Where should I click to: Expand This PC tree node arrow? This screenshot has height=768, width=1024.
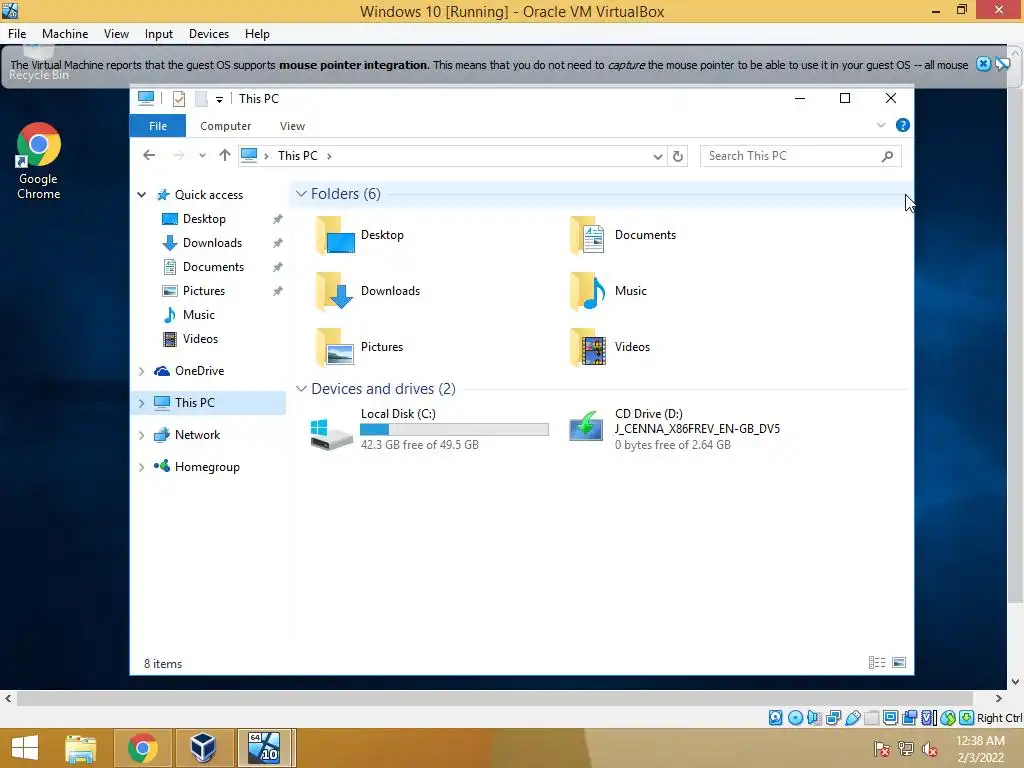(141, 403)
